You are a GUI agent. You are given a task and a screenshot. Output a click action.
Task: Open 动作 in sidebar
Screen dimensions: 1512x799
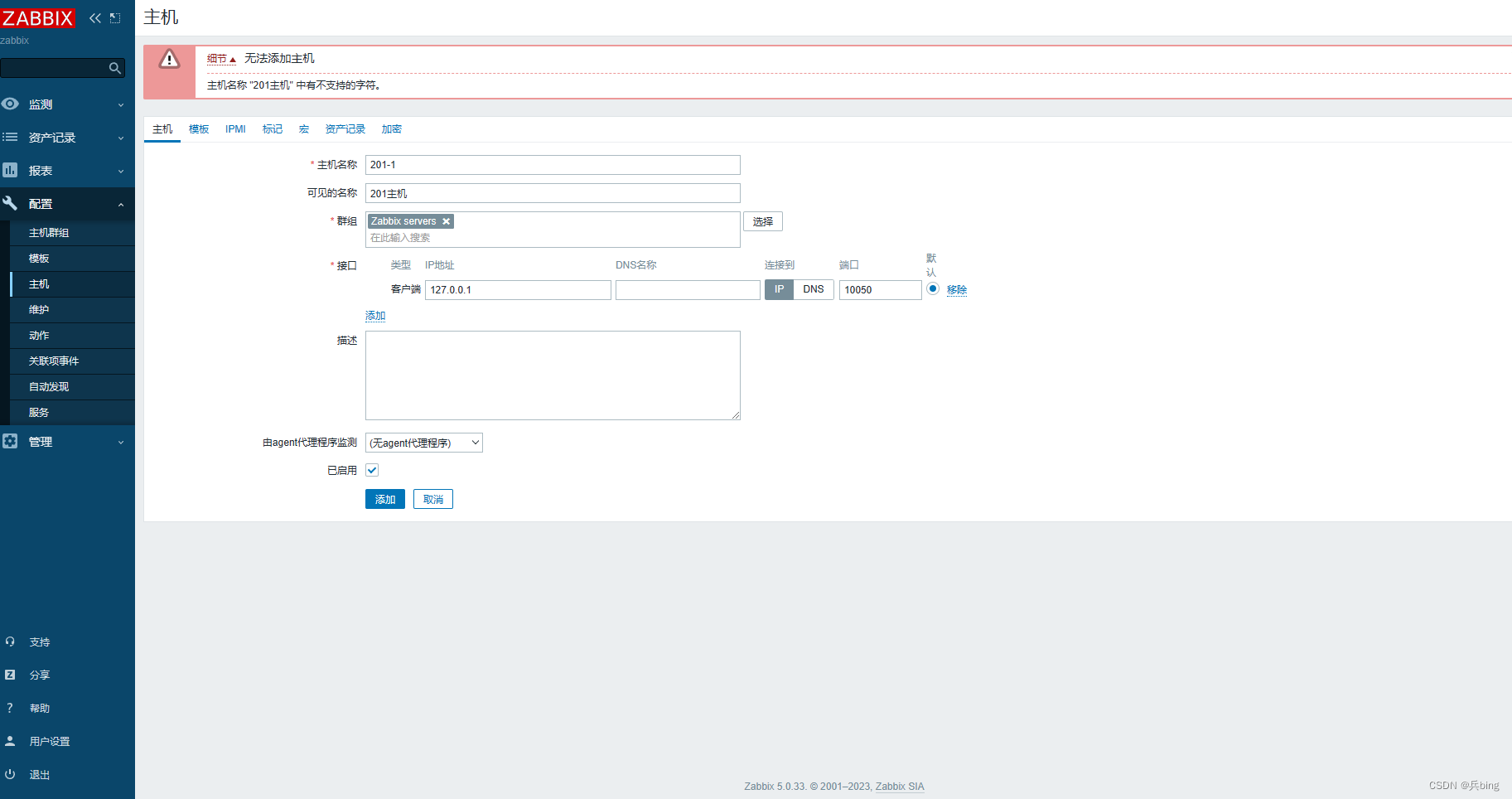(x=72, y=336)
